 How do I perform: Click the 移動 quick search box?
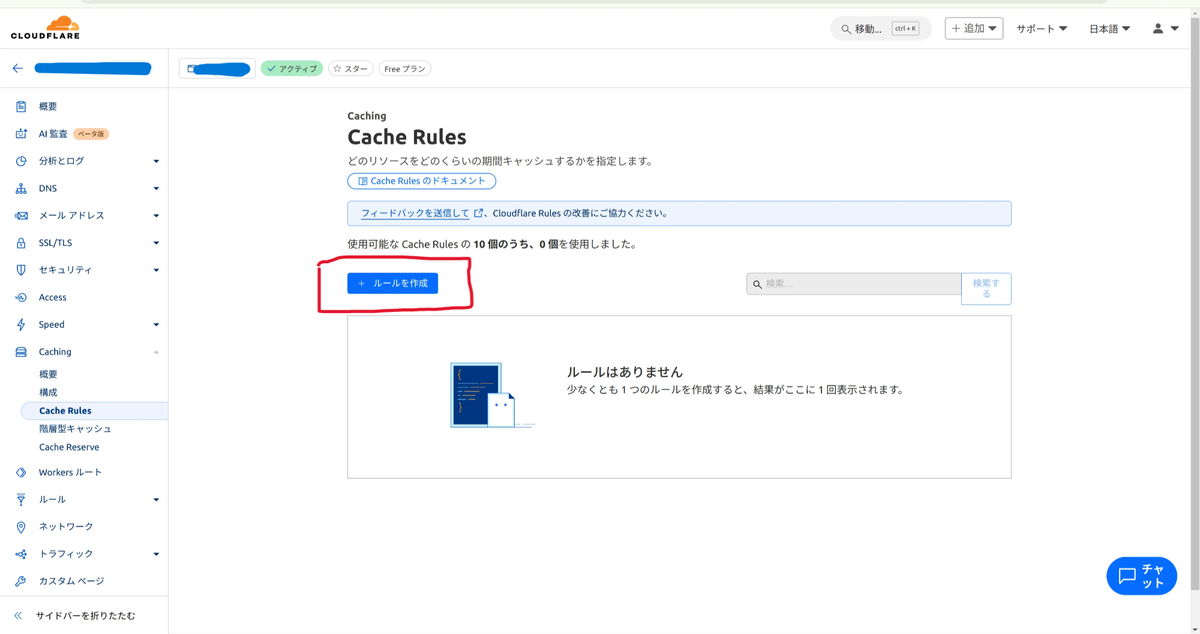point(881,28)
